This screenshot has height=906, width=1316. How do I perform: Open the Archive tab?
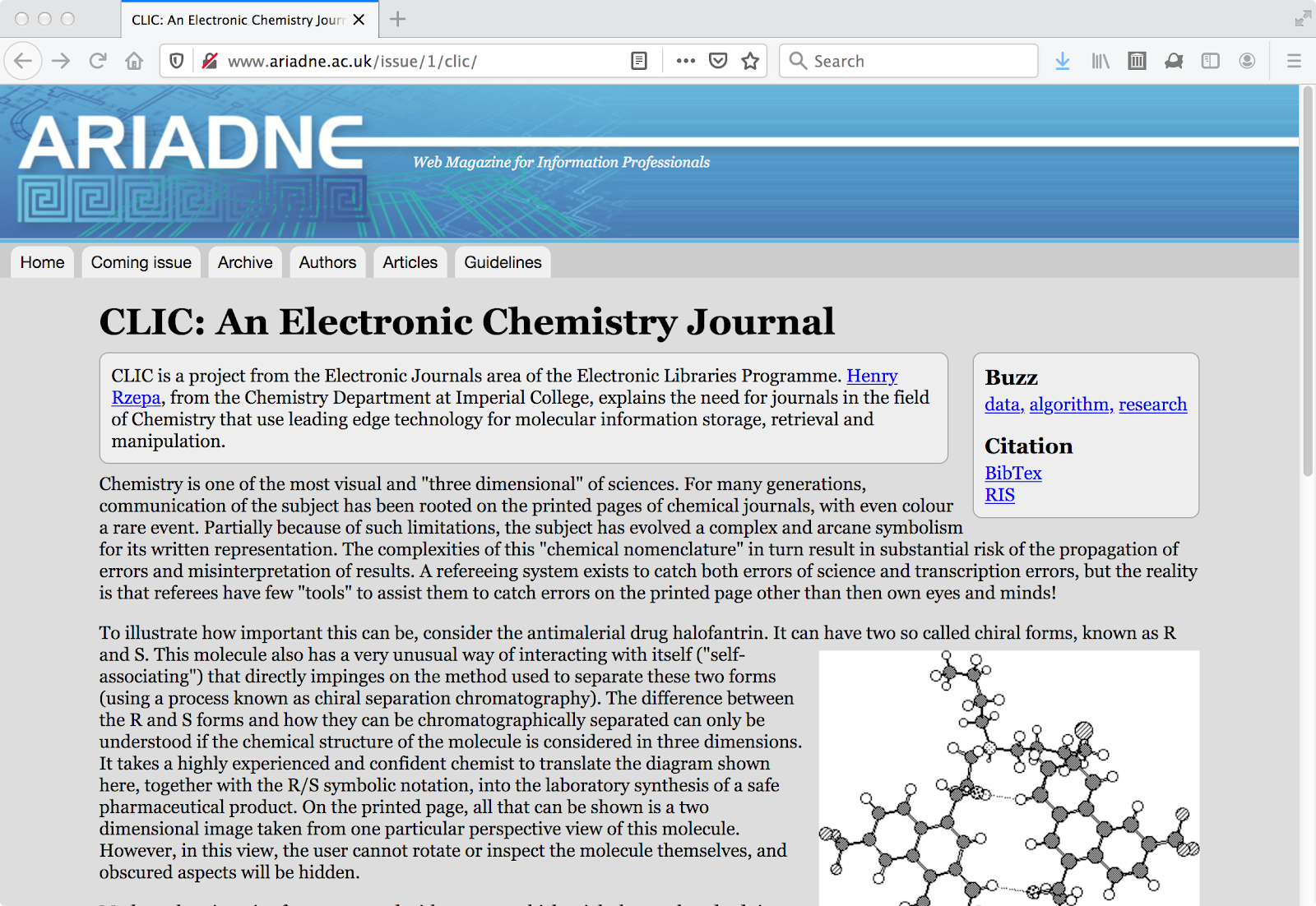(245, 262)
